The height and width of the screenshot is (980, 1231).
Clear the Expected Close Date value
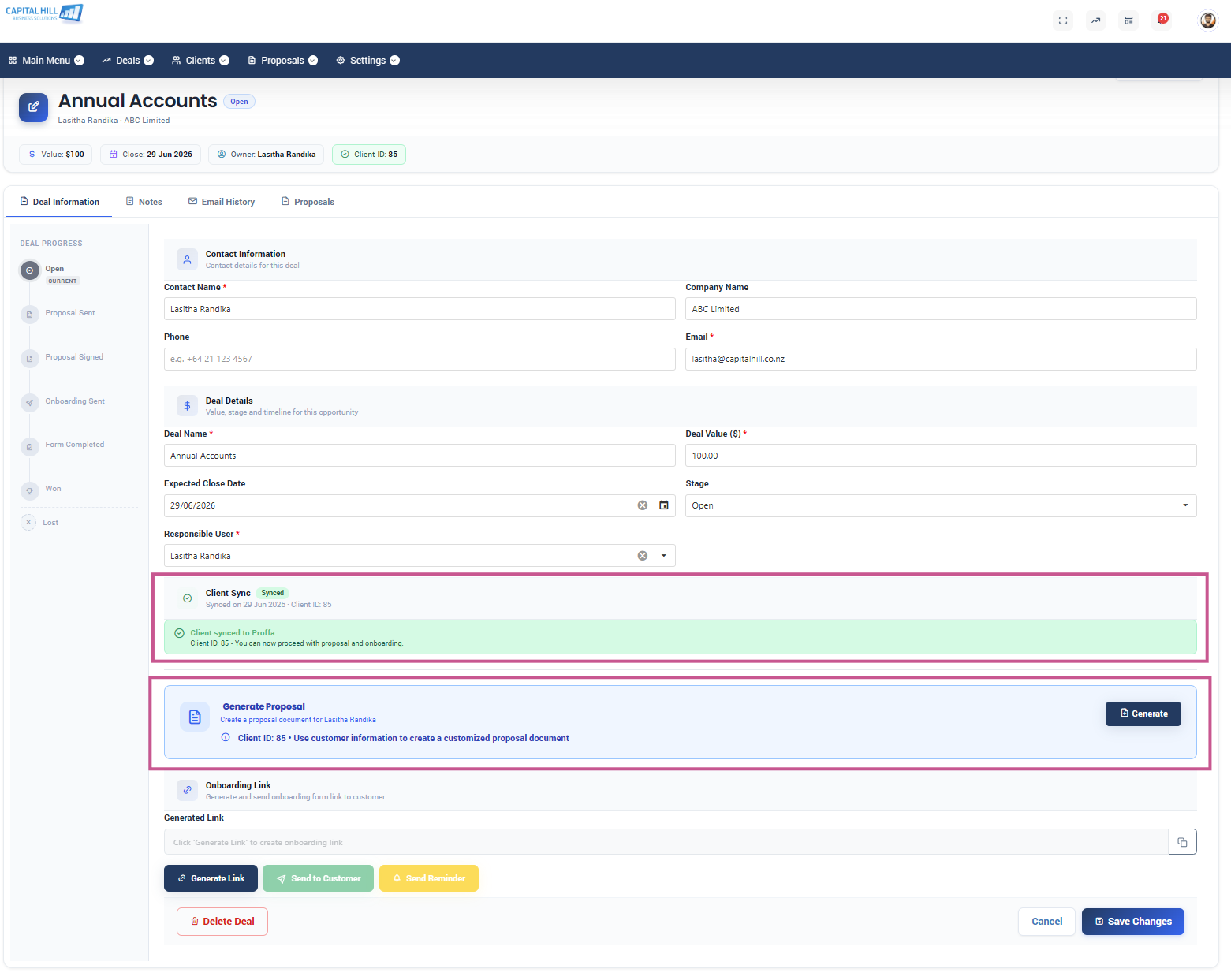[x=643, y=505]
